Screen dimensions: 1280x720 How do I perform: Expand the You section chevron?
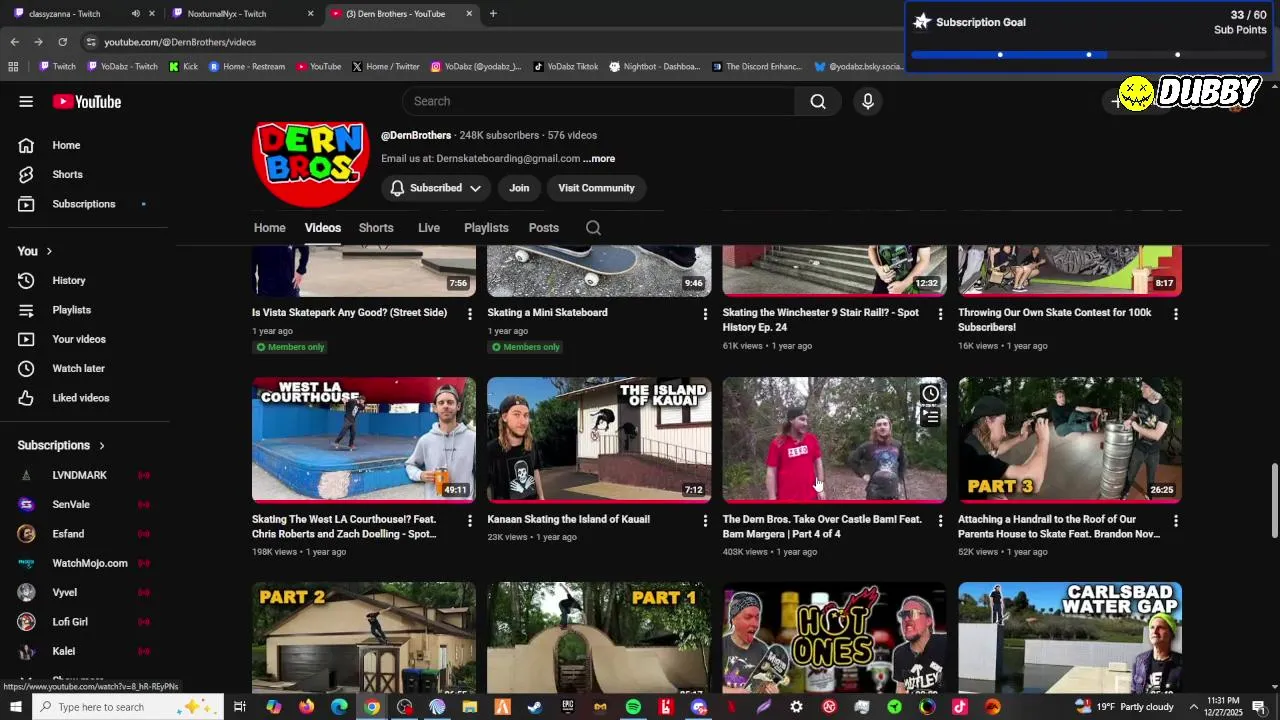point(49,251)
